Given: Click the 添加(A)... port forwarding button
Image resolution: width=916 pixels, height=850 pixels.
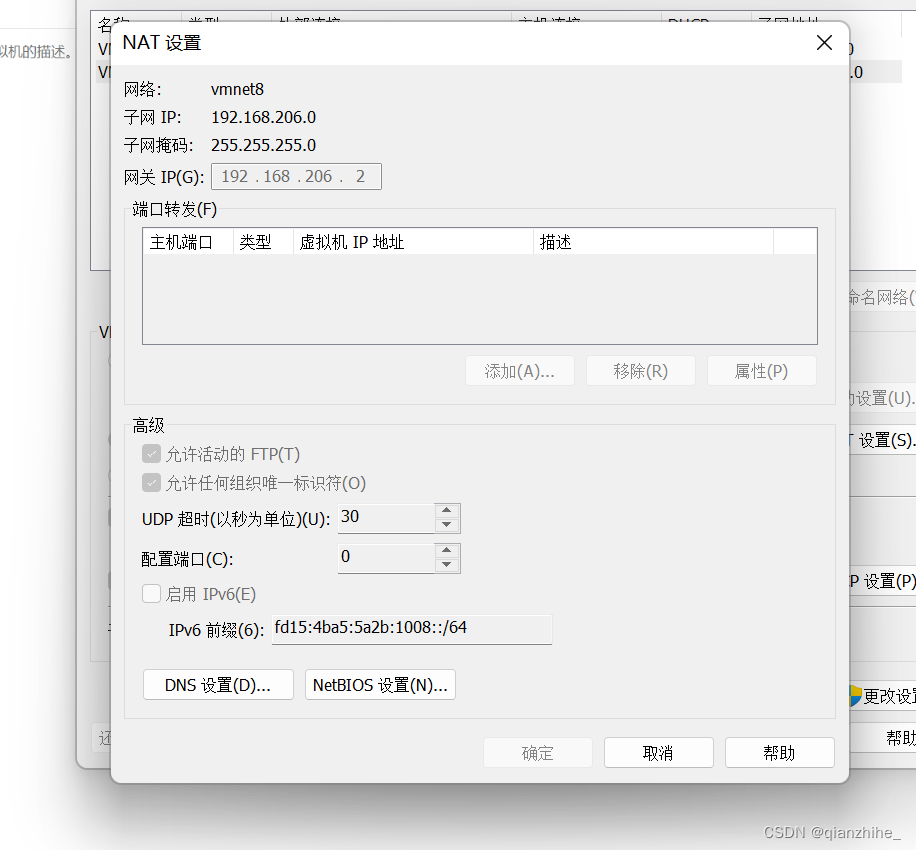Looking at the screenshot, I should pyautogui.click(x=519, y=371).
